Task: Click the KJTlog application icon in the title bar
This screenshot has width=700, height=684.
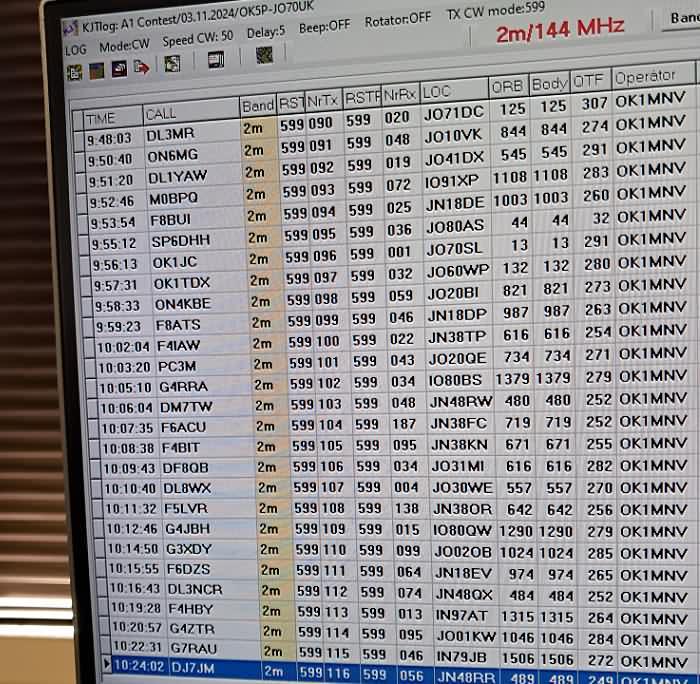Action: 70,29
